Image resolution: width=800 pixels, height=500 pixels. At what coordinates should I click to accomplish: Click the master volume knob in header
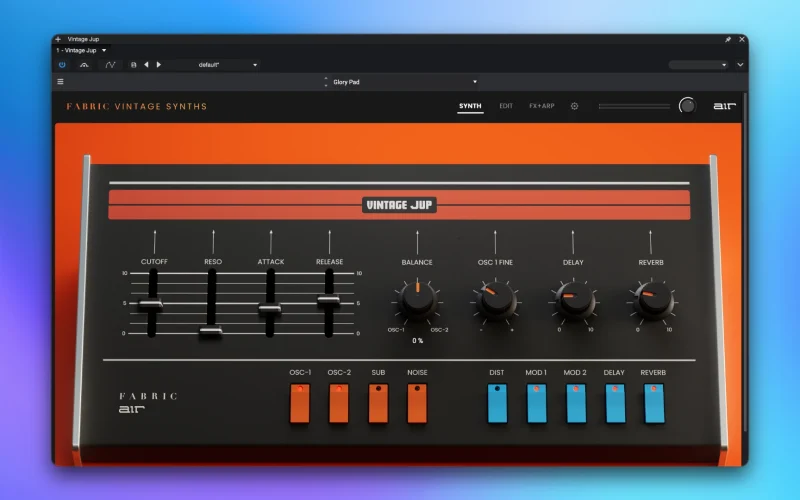[x=687, y=106]
